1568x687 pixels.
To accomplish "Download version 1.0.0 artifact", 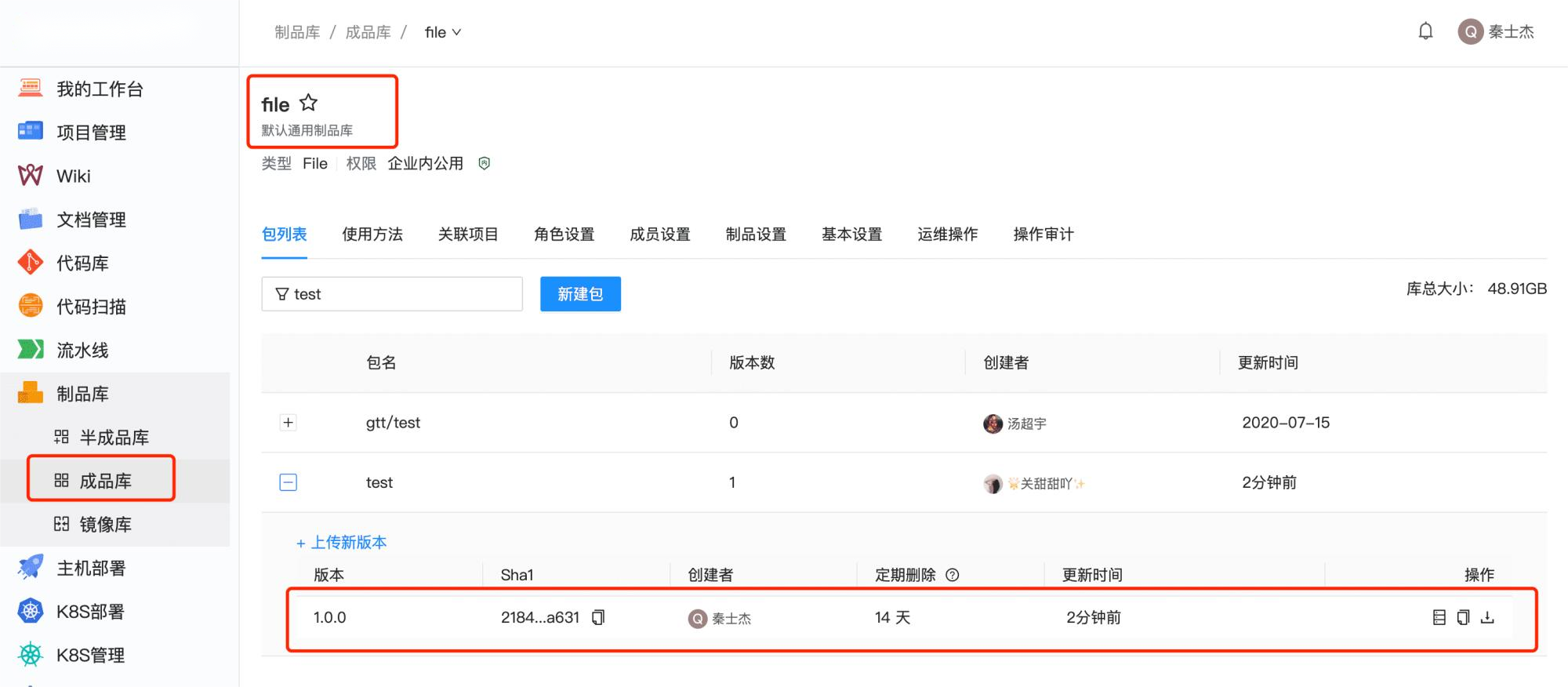I will pyautogui.click(x=1487, y=618).
